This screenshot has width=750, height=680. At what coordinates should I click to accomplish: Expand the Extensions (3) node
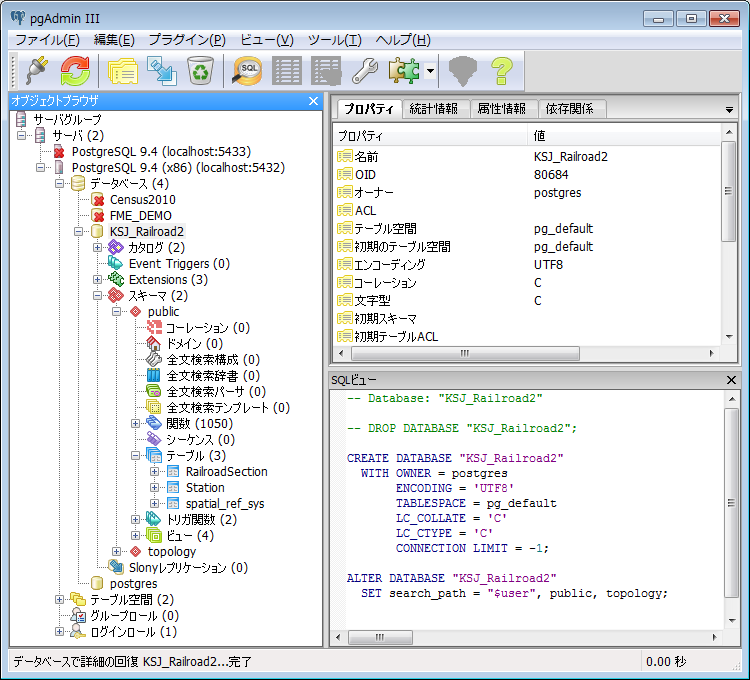(98, 280)
